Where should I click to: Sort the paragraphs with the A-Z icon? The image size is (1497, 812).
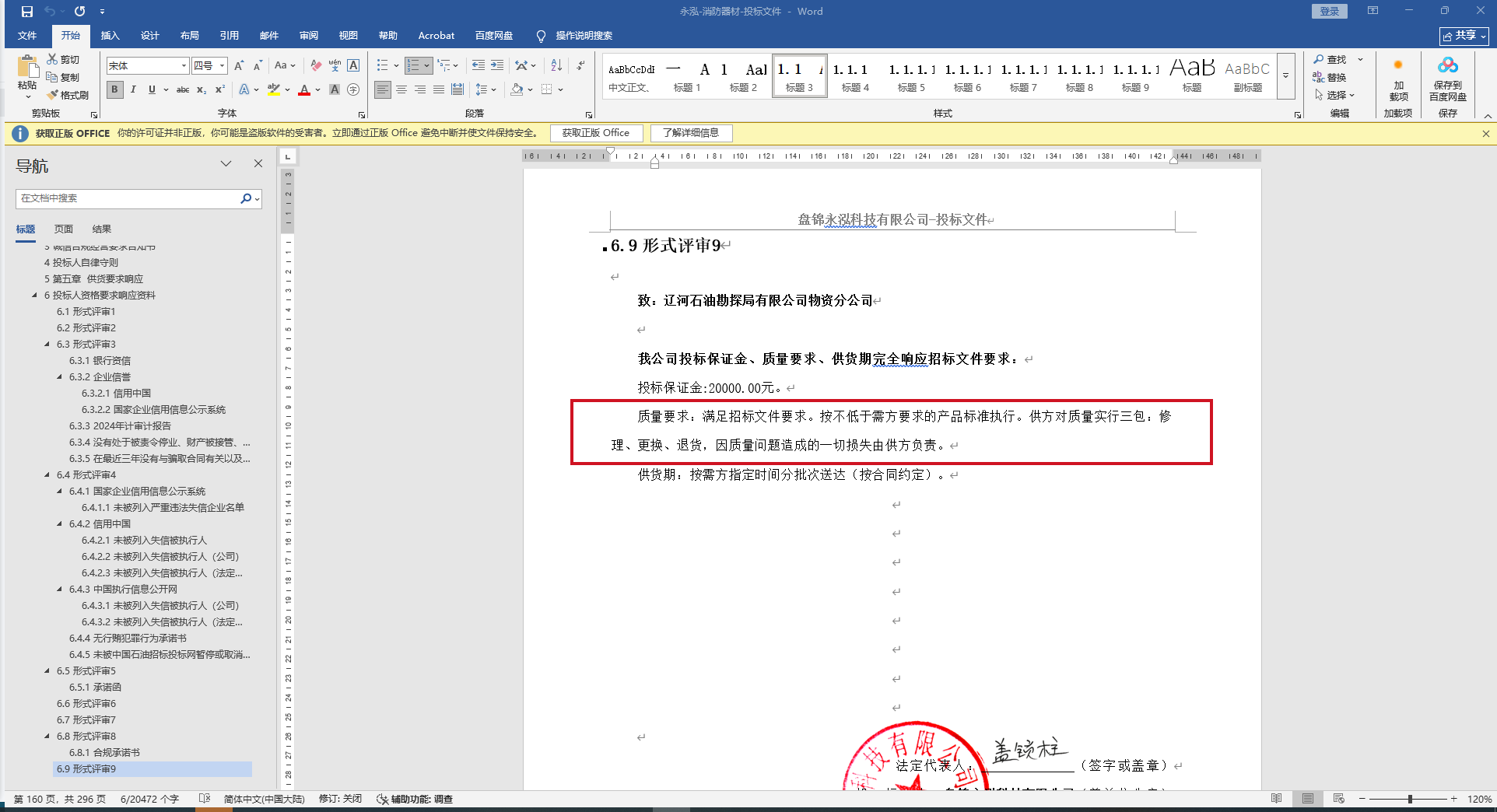(x=556, y=66)
